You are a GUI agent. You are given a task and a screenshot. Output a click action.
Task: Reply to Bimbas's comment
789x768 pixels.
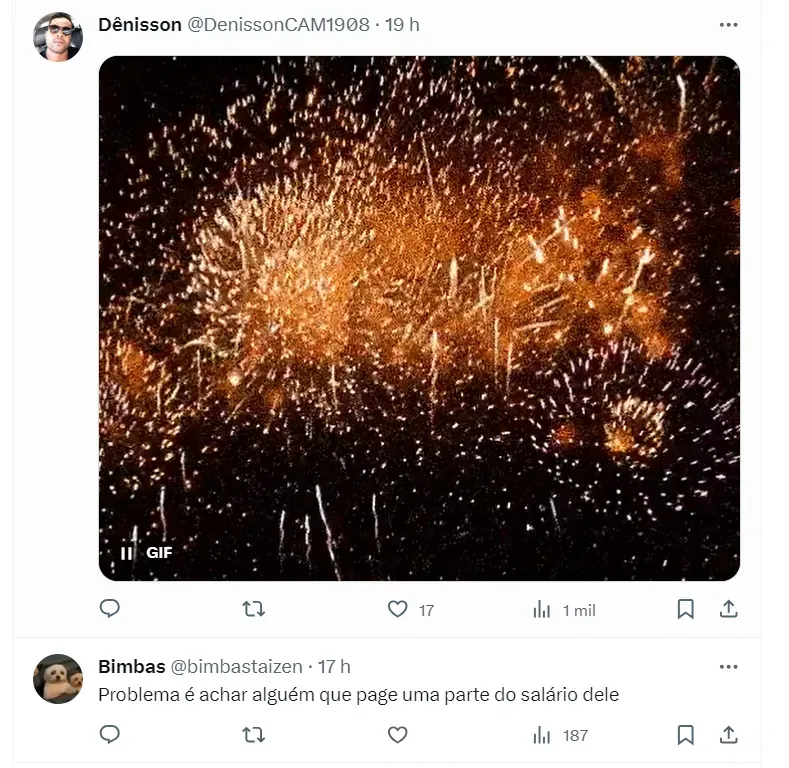[x=110, y=735]
